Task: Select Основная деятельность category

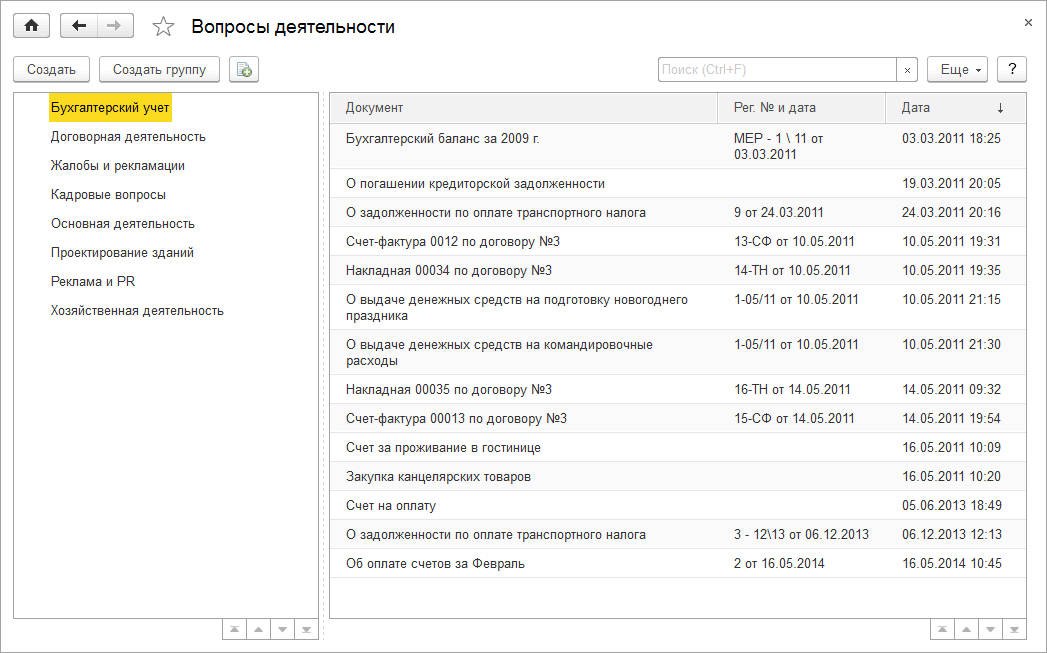Action: (x=123, y=224)
